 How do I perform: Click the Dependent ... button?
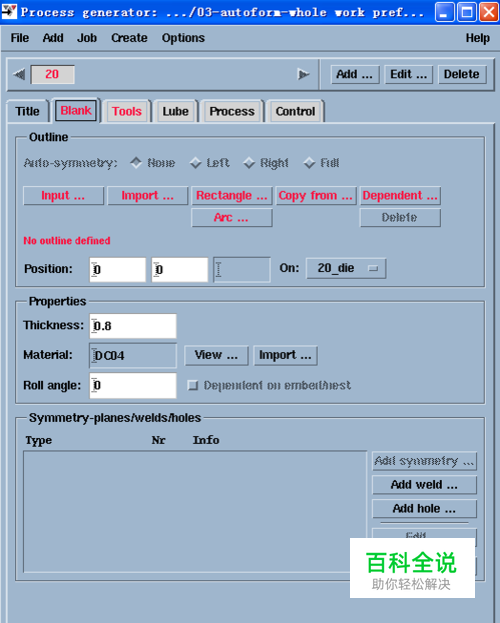(400, 195)
